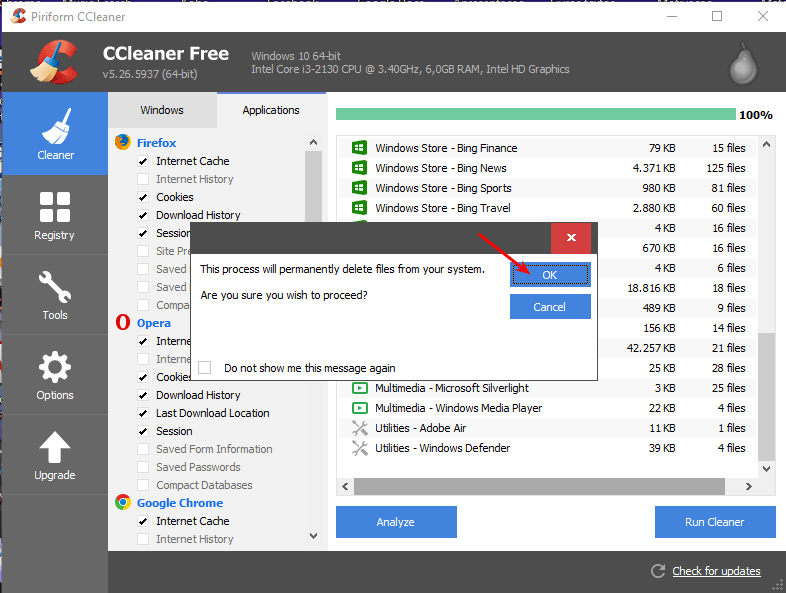786x593 pixels.
Task: Click the refresh icon beside Check for updates
Action: [658, 571]
